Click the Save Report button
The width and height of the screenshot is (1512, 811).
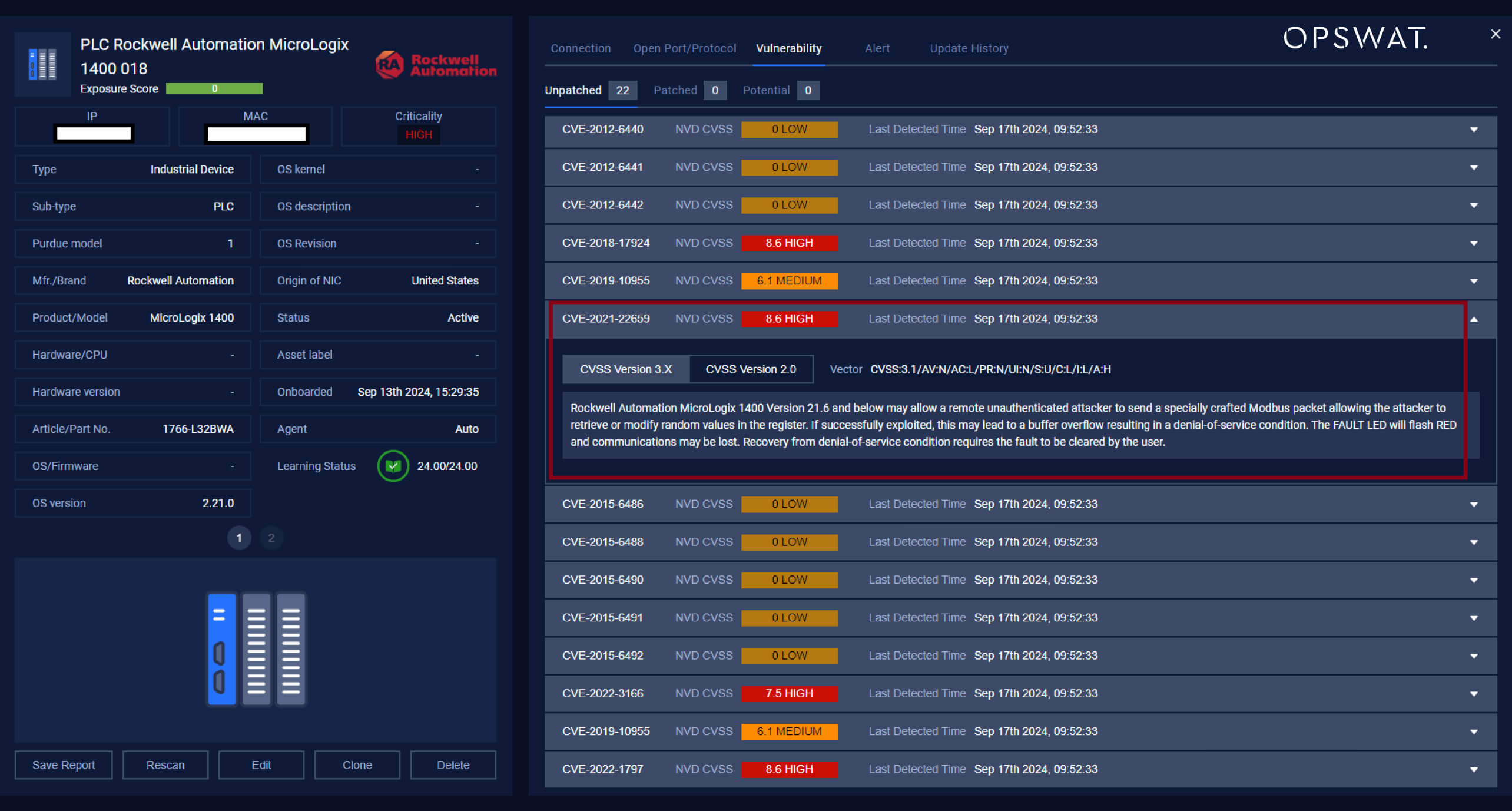(x=64, y=764)
